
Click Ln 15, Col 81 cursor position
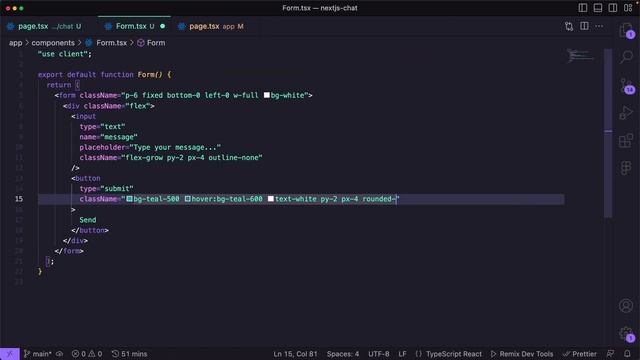click(295, 354)
